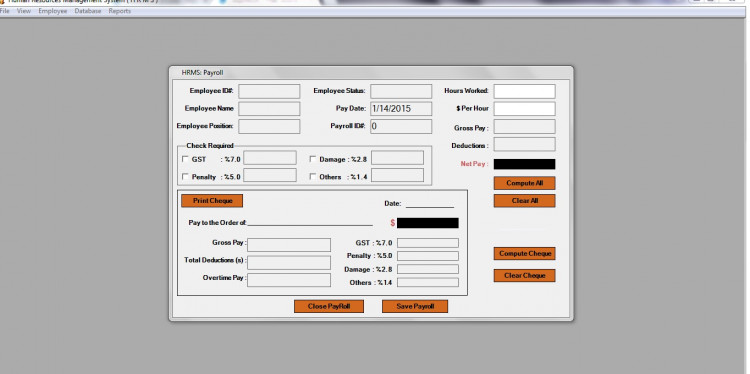This screenshot has height=374, width=750.
Task: Open the View menu
Action: click(x=24, y=11)
